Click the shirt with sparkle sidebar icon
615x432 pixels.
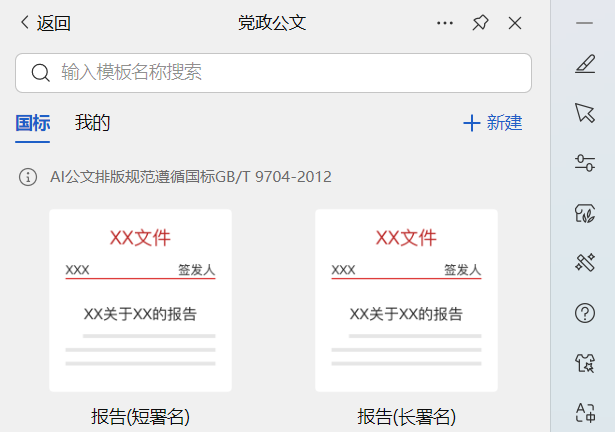point(585,363)
